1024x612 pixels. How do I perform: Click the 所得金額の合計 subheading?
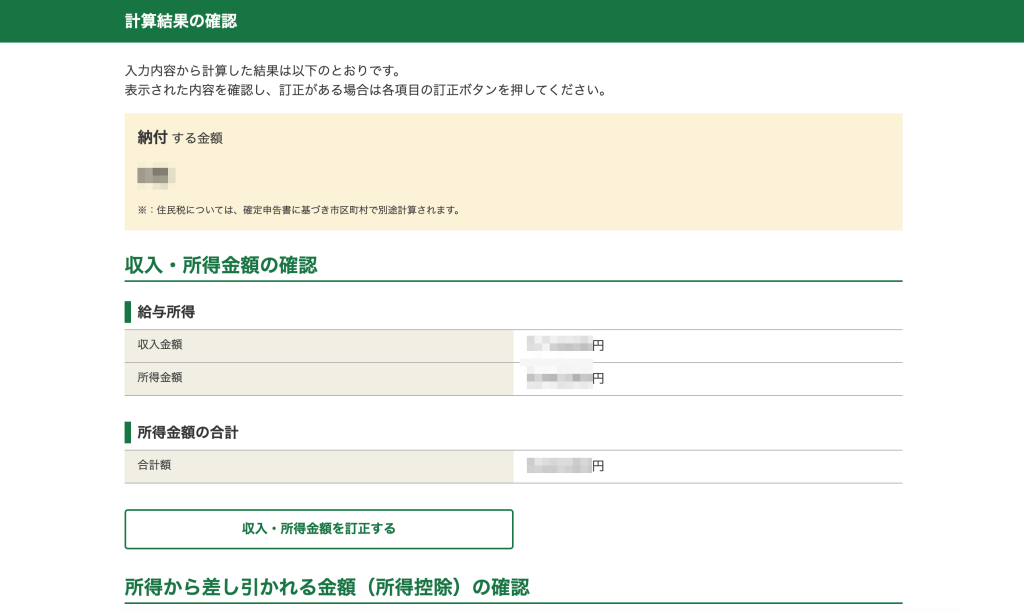(187, 432)
